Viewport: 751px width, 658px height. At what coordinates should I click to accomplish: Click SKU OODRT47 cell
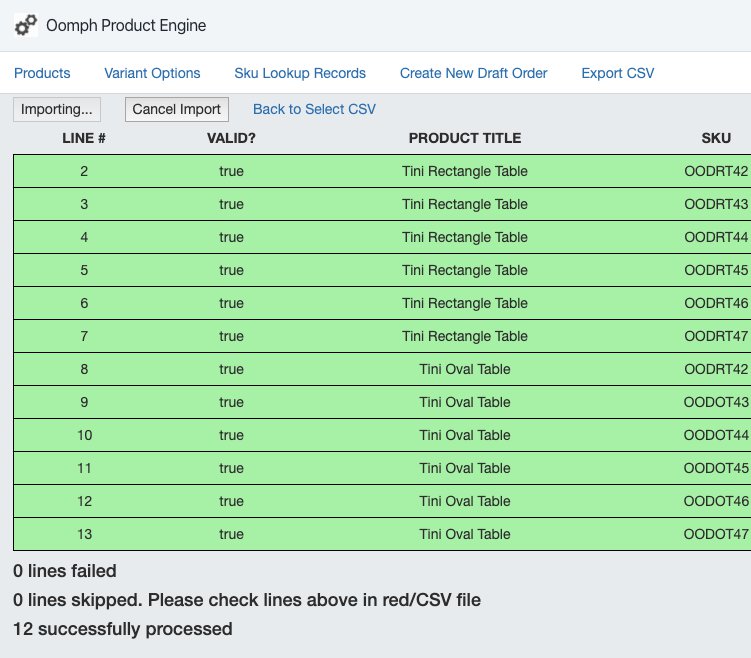click(x=716, y=336)
